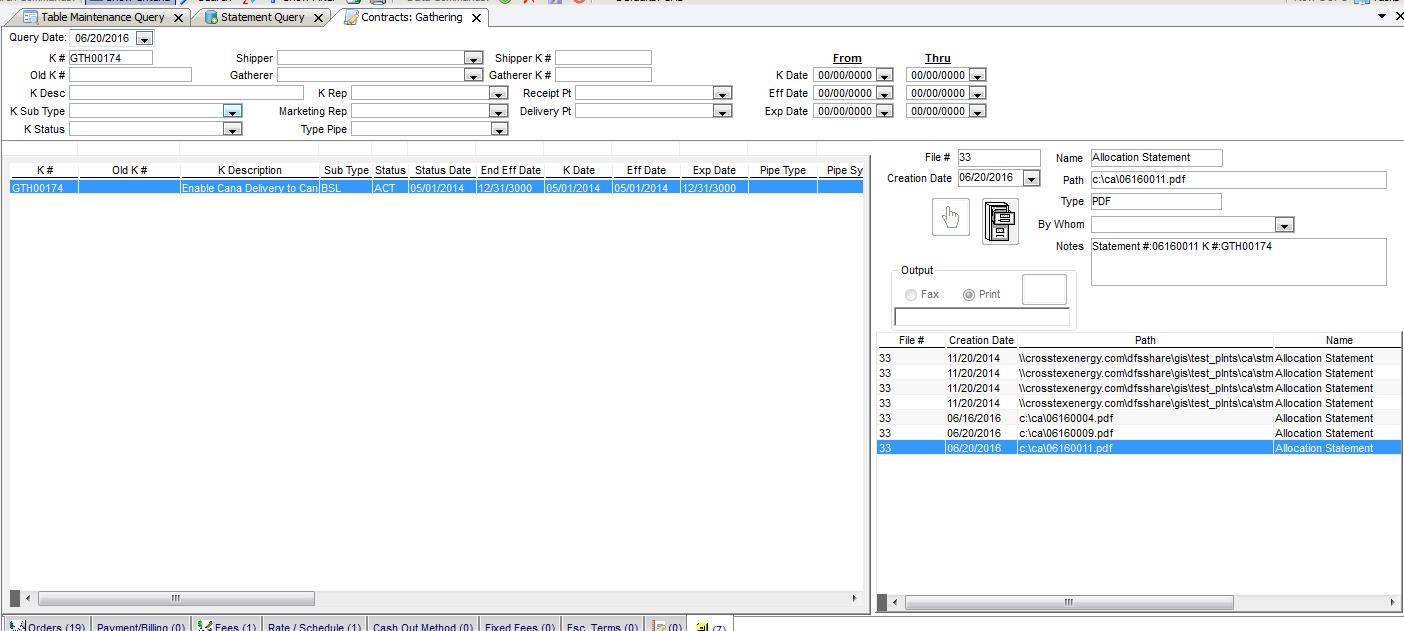Select the Fax output radio button
Viewport: 1404px width, 631px height.
(x=910, y=295)
